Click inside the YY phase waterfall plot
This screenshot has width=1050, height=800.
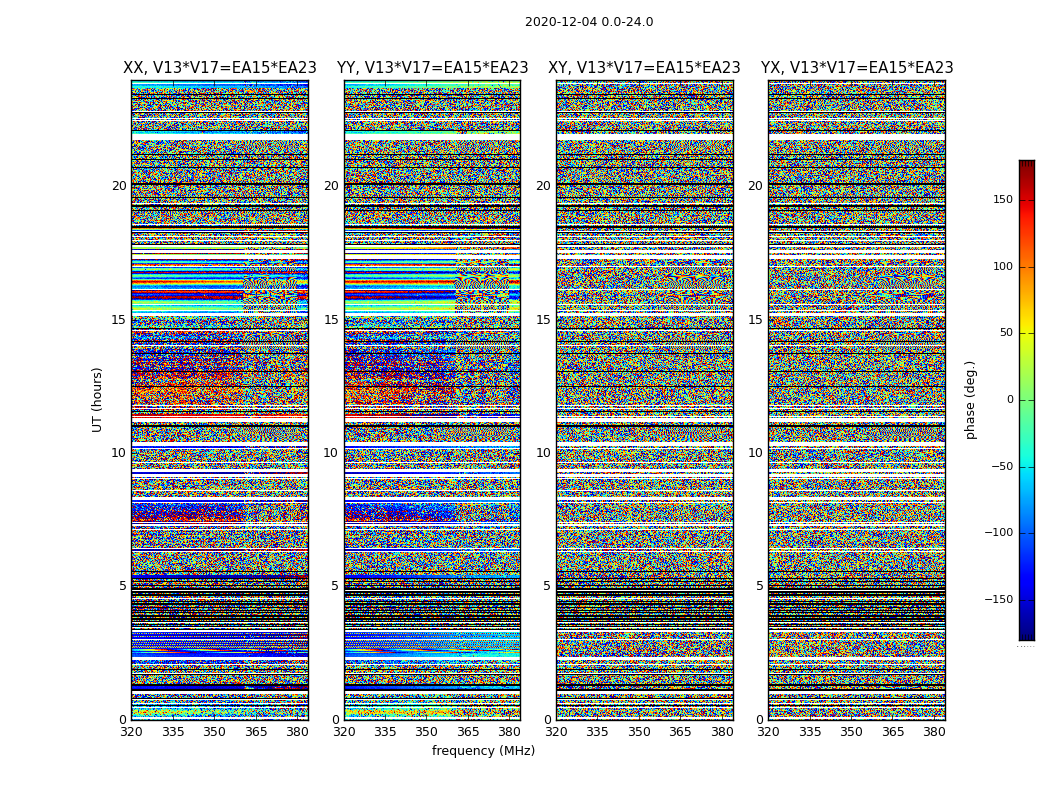(x=433, y=400)
